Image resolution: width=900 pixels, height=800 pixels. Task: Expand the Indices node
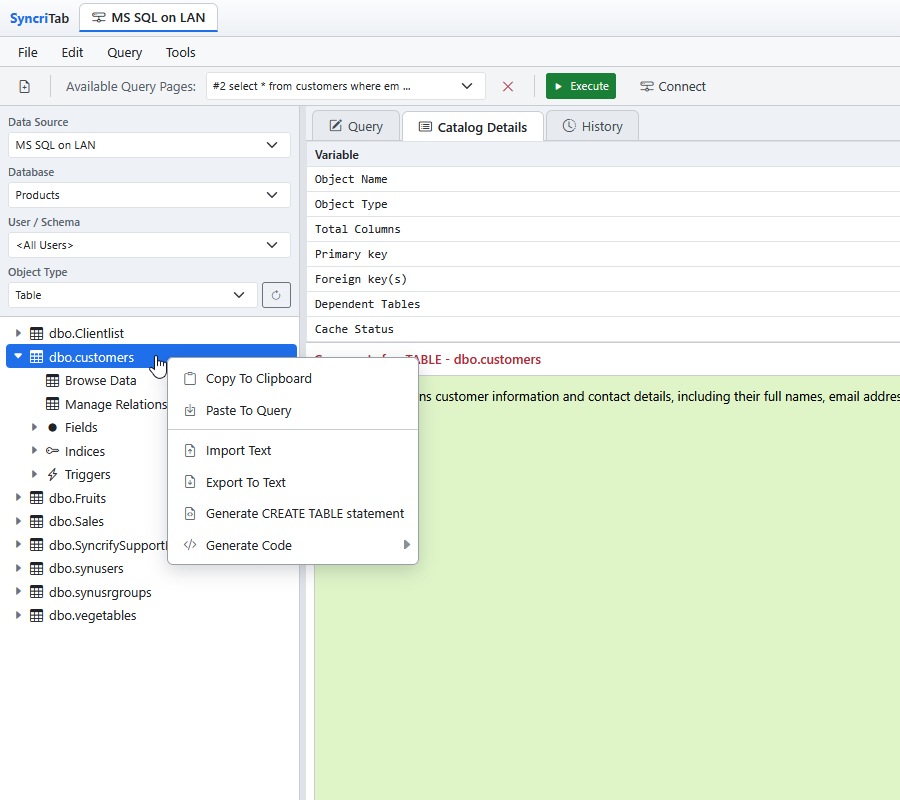[34, 451]
